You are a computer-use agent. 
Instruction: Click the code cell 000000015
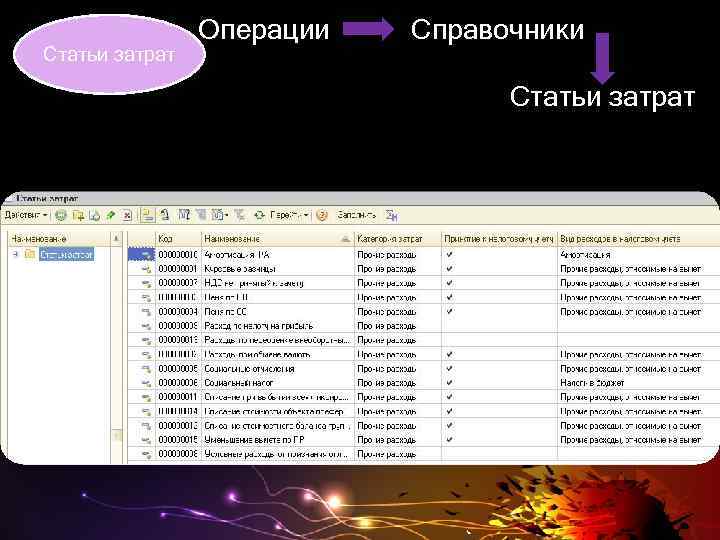pos(178,440)
